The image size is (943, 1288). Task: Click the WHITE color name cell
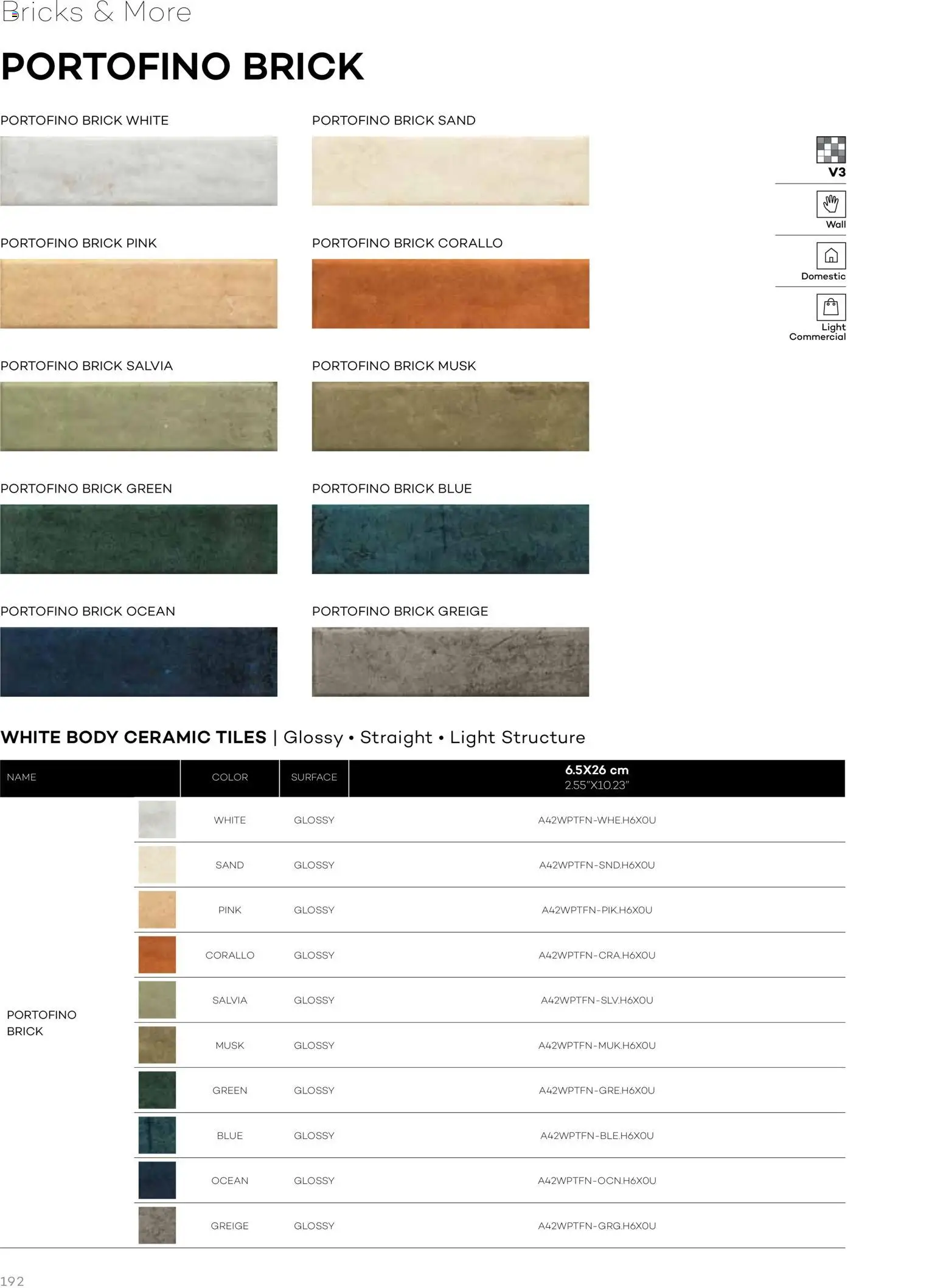pos(230,820)
